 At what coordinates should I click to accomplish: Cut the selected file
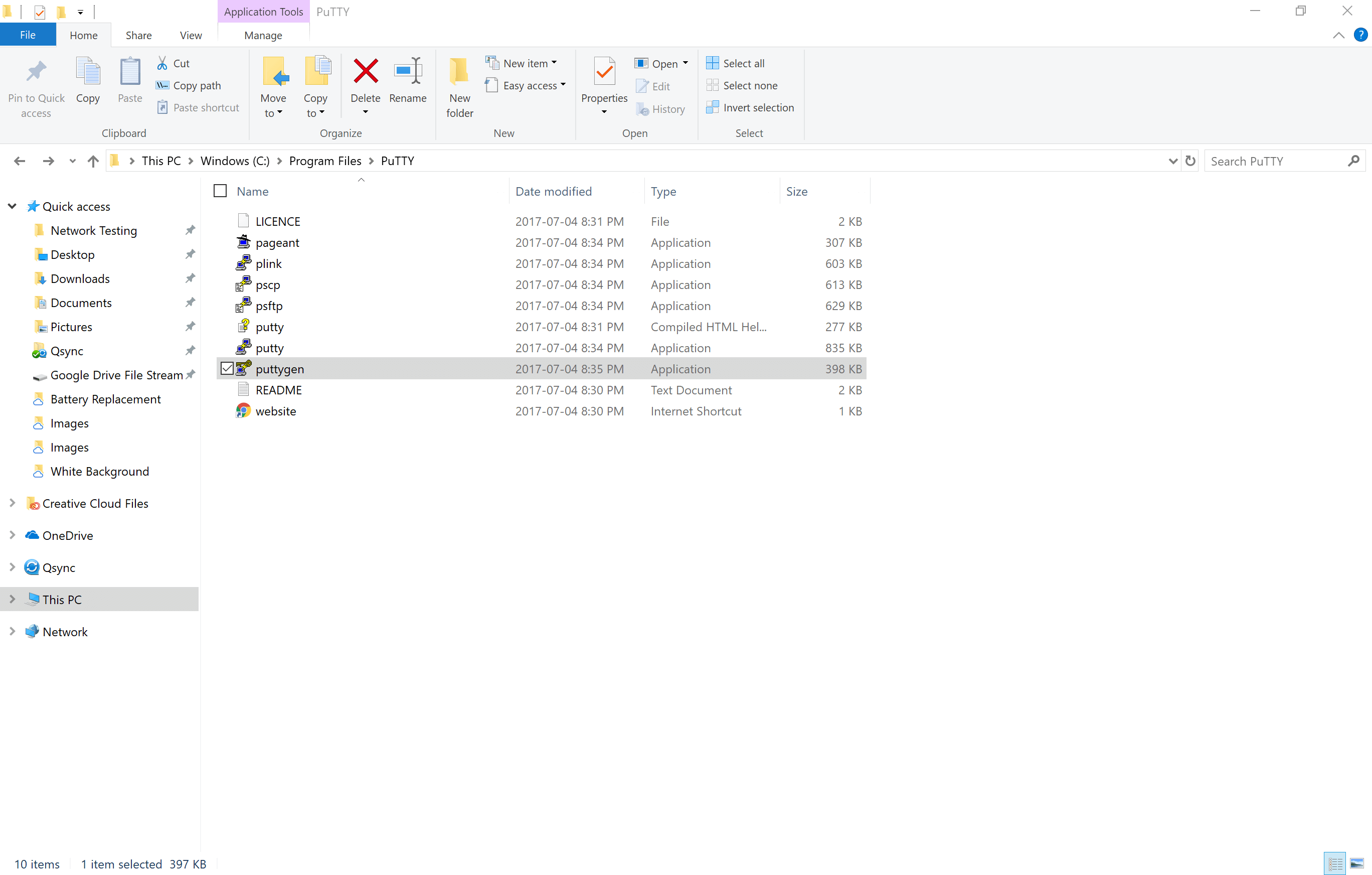point(173,63)
